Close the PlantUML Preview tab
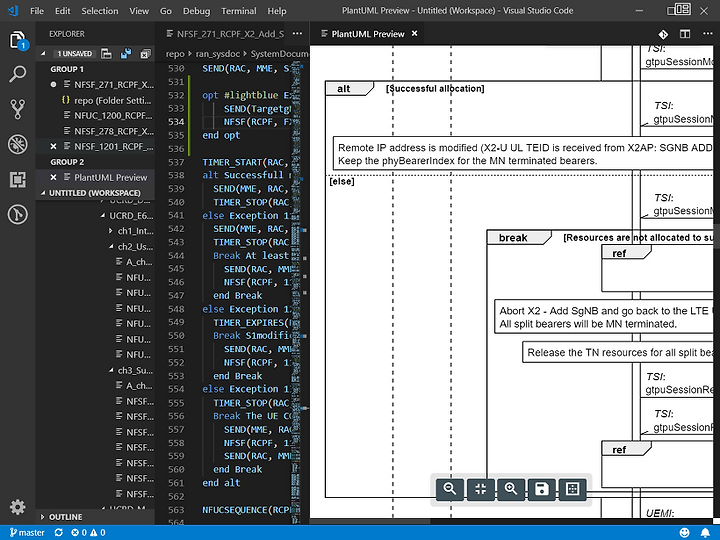720x540 pixels. [414, 34]
